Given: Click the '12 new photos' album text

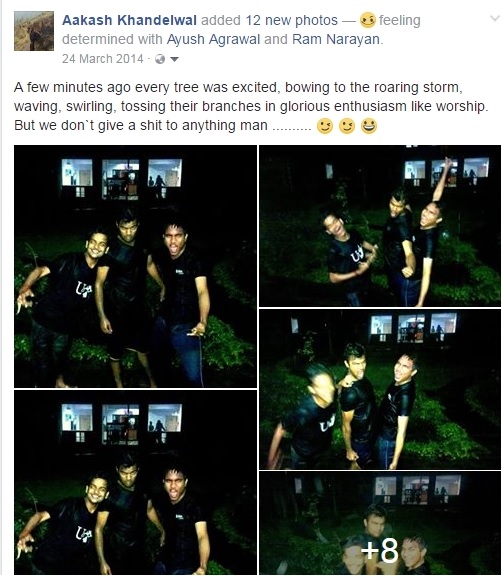Looking at the screenshot, I should (x=292, y=20).
